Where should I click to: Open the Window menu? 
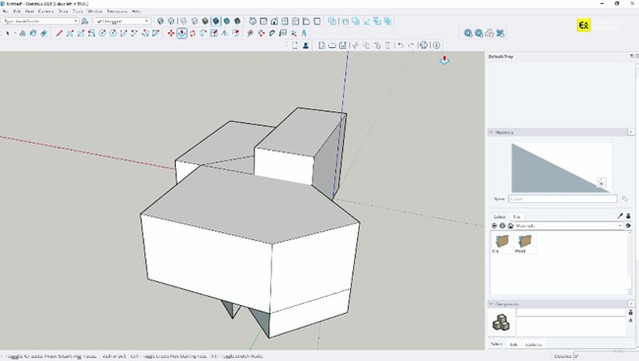tap(95, 11)
